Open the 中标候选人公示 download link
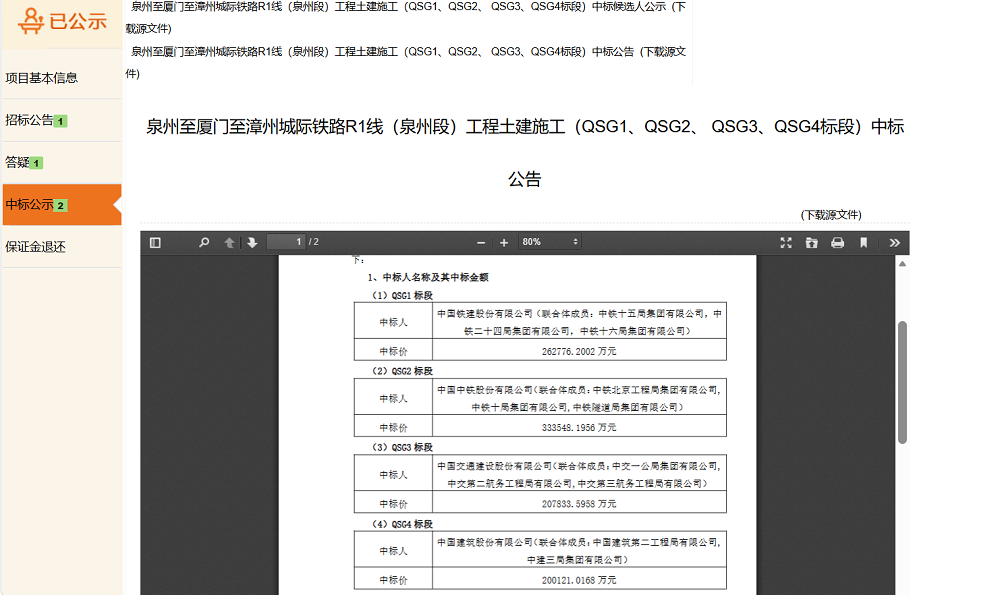 pyautogui.click(x=406, y=17)
